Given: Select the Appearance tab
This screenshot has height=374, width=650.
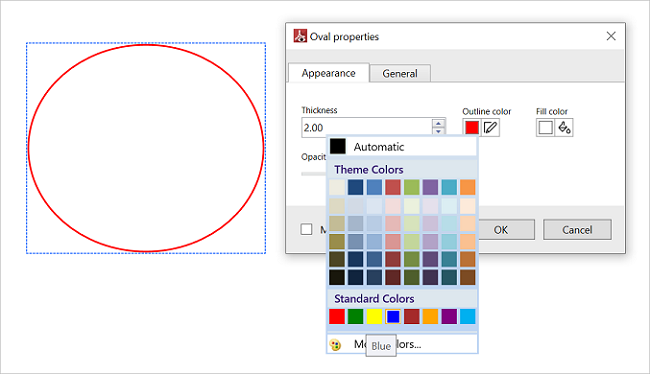Looking at the screenshot, I should pyautogui.click(x=328, y=73).
